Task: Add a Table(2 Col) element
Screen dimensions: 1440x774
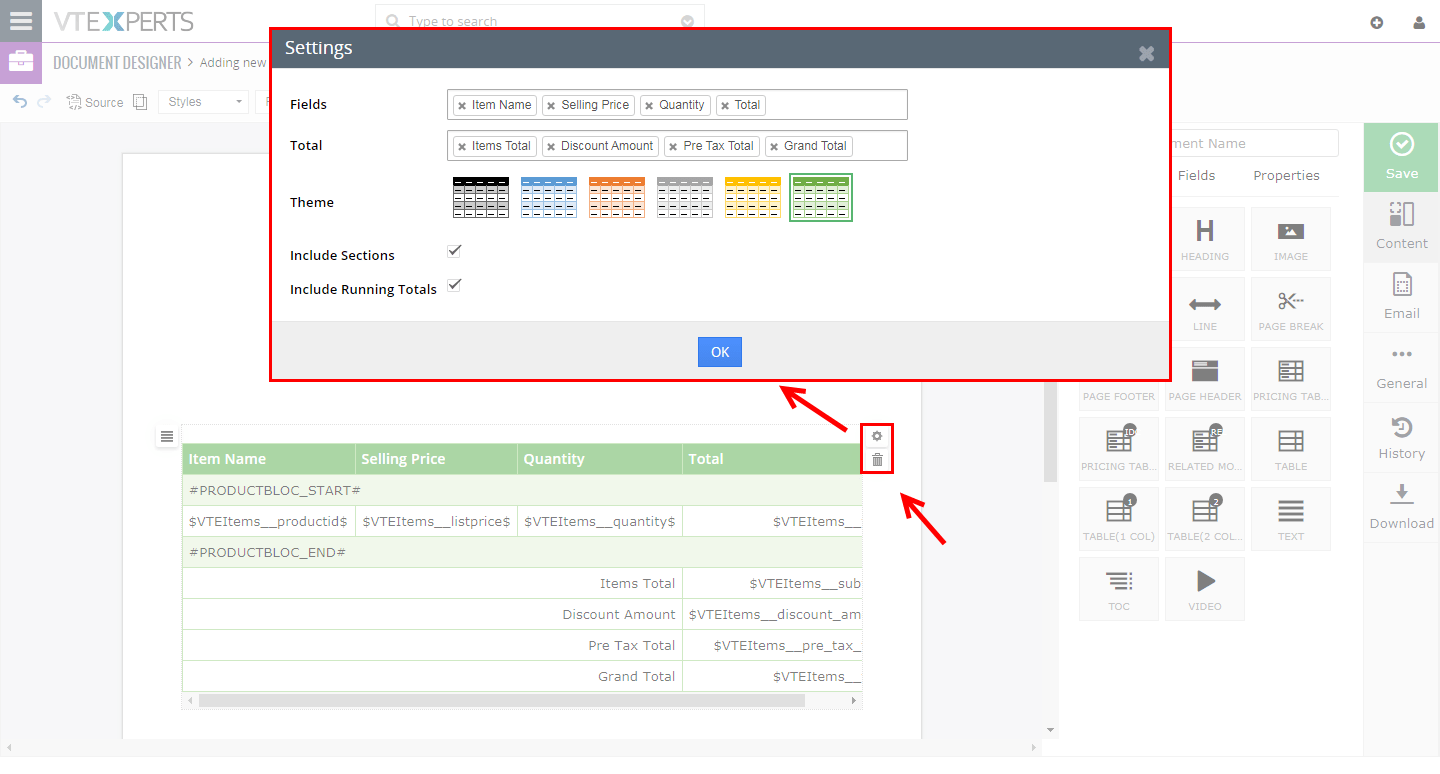Action: coord(1205,518)
